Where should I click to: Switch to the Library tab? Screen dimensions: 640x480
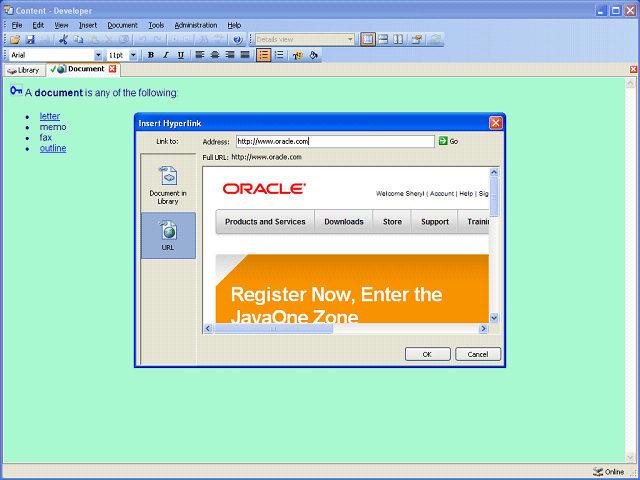(24, 70)
